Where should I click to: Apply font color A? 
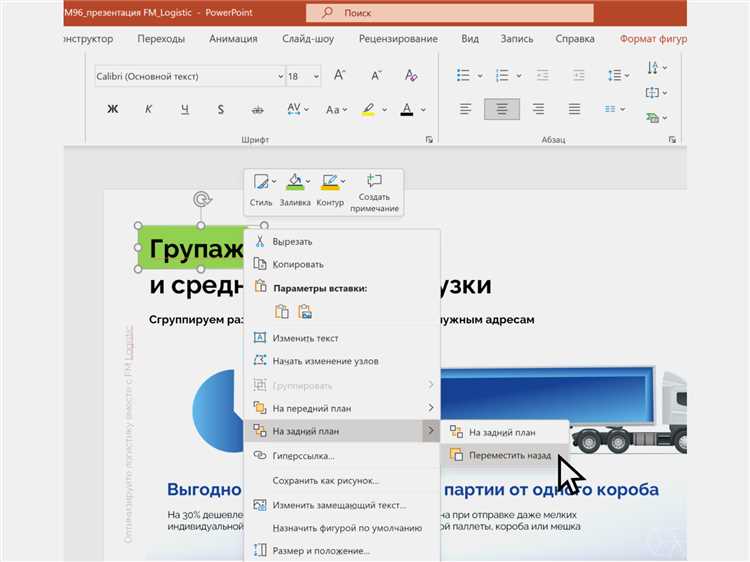[x=407, y=110]
